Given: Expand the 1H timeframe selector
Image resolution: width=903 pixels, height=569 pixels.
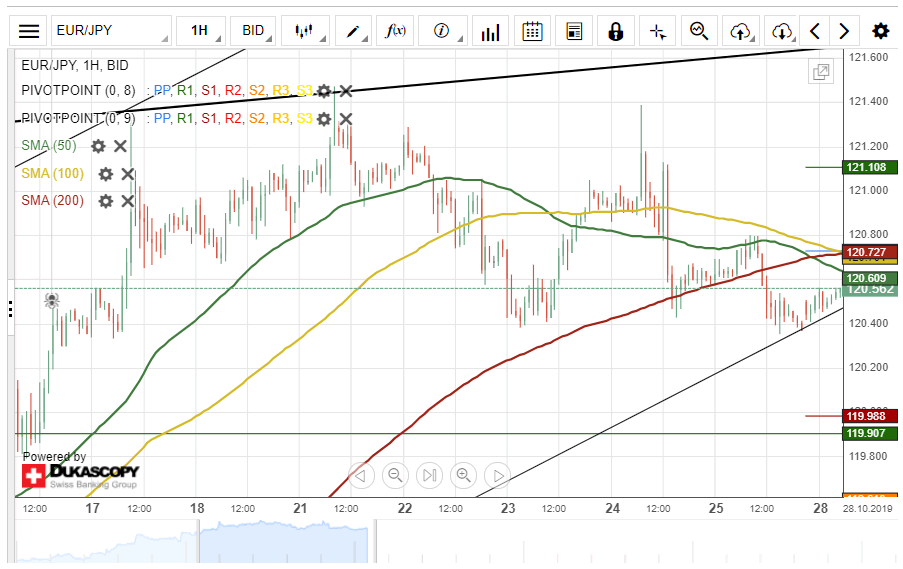Looking at the screenshot, I should point(200,31).
